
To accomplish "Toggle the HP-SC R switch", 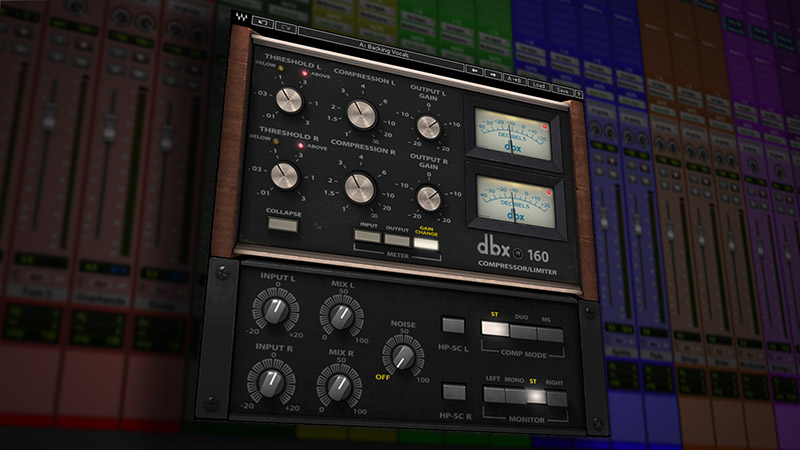I will 454,392.
